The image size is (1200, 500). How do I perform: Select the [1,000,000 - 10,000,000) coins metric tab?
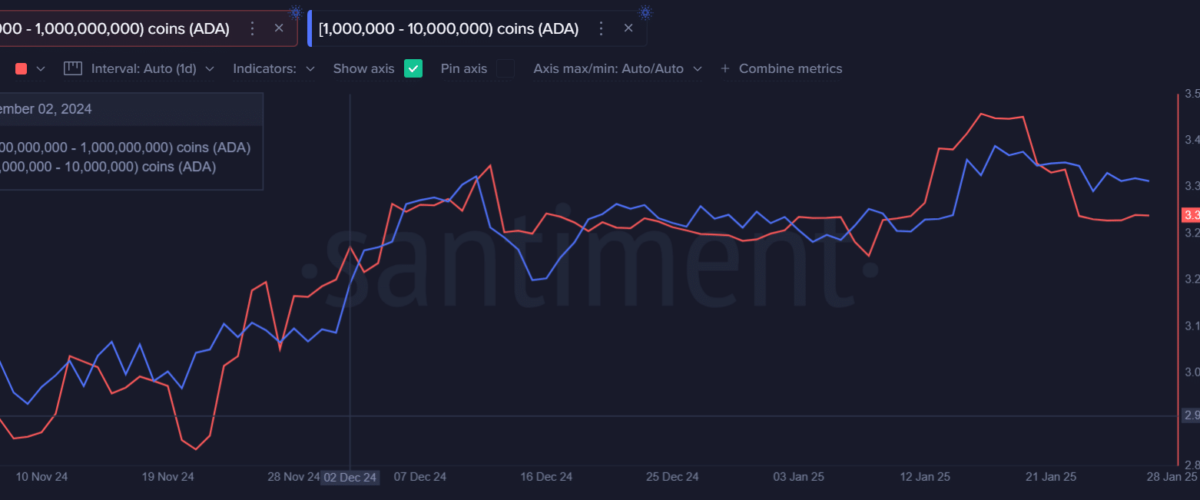pos(448,29)
